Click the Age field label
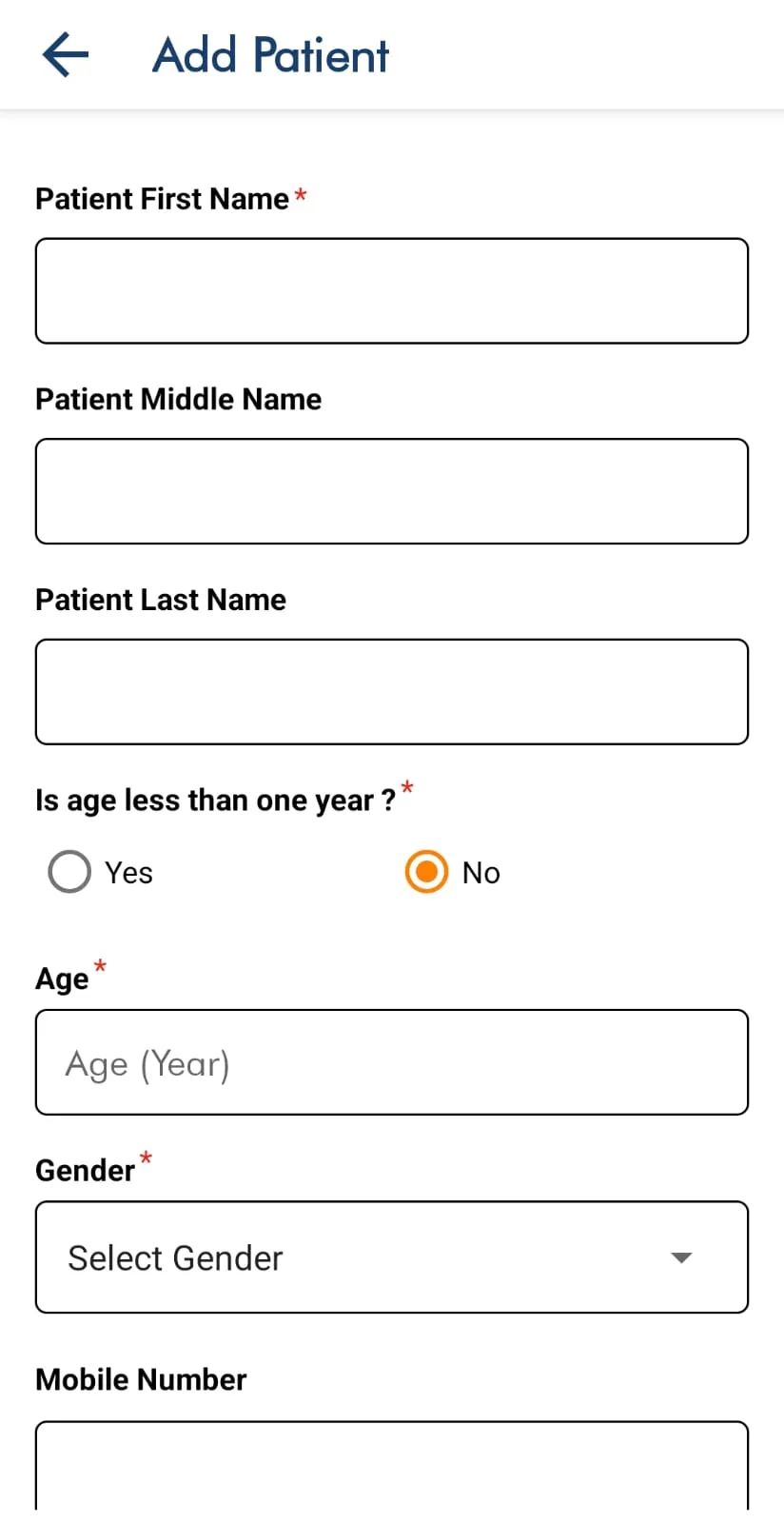784x1523 pixels. 62,979
